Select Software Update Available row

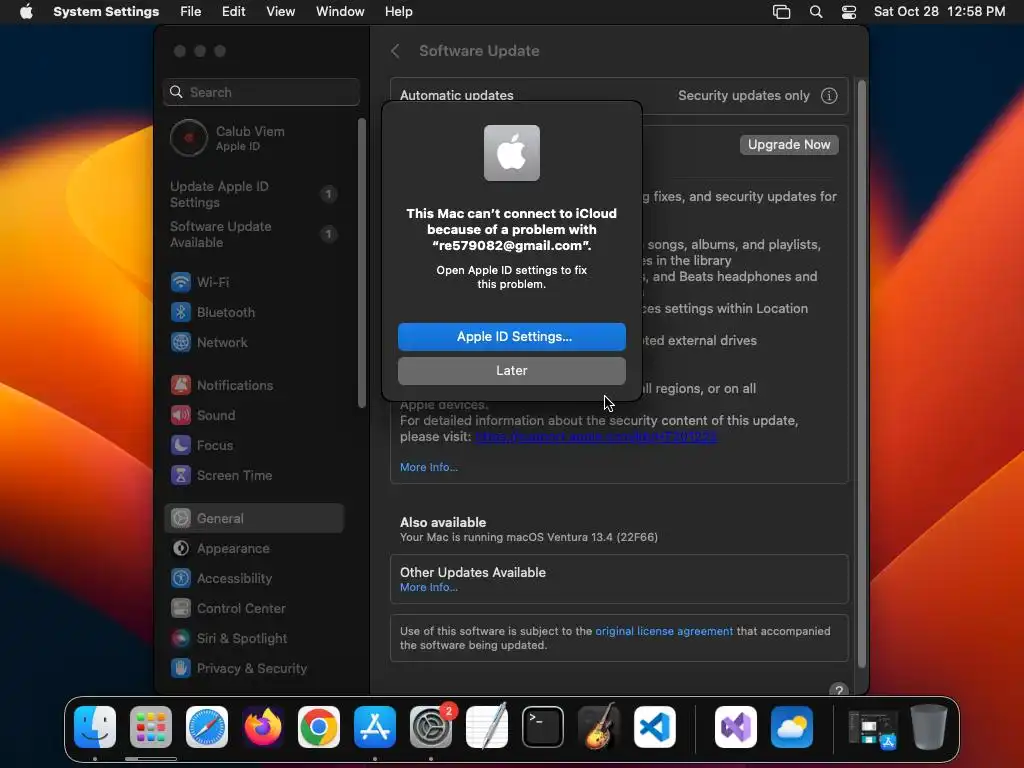[x=253, y=234]
